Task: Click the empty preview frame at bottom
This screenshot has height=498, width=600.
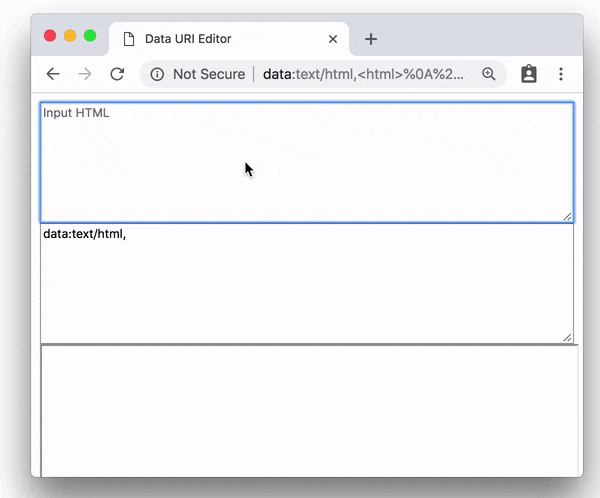Action: (310, 411)
